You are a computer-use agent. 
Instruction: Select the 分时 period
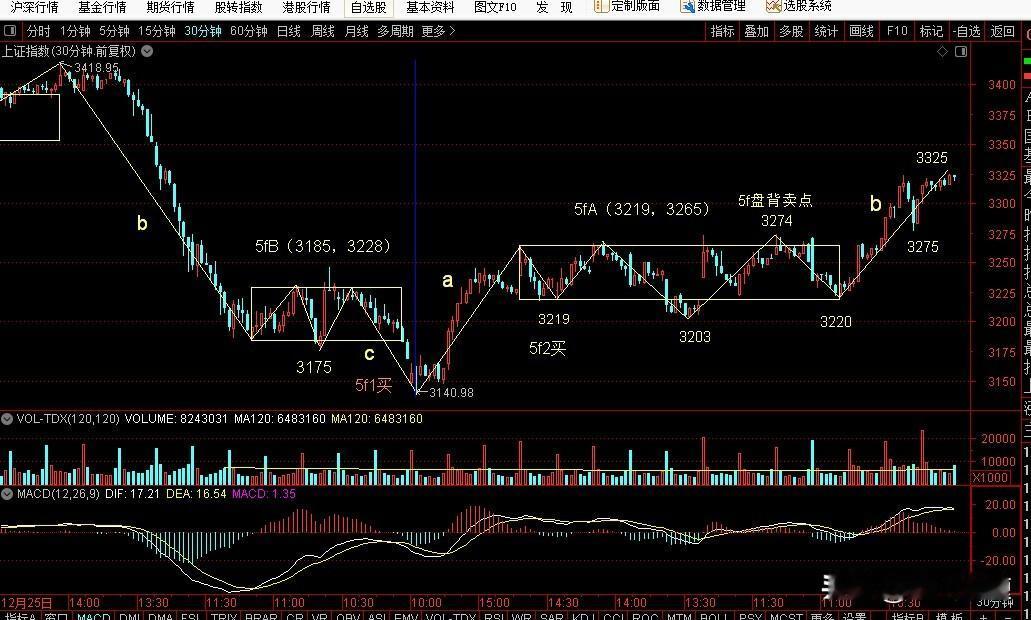pos(38,31)
